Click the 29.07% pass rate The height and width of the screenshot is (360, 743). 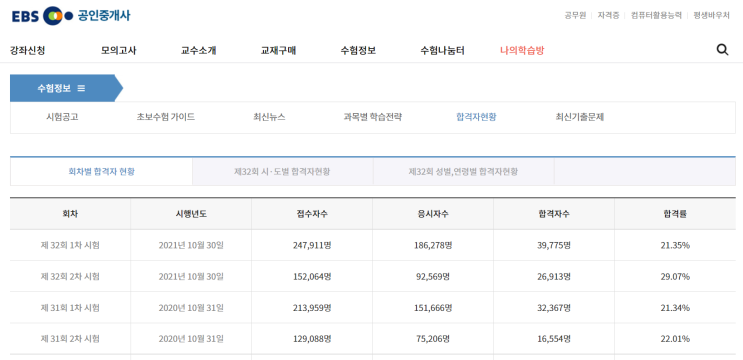tap(675, 277)
